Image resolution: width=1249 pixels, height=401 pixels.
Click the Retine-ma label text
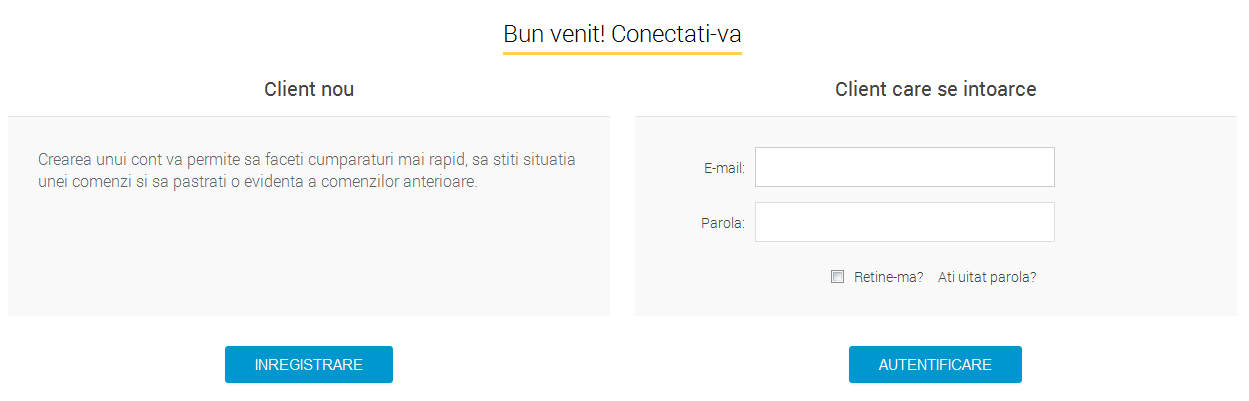point(888,277)
